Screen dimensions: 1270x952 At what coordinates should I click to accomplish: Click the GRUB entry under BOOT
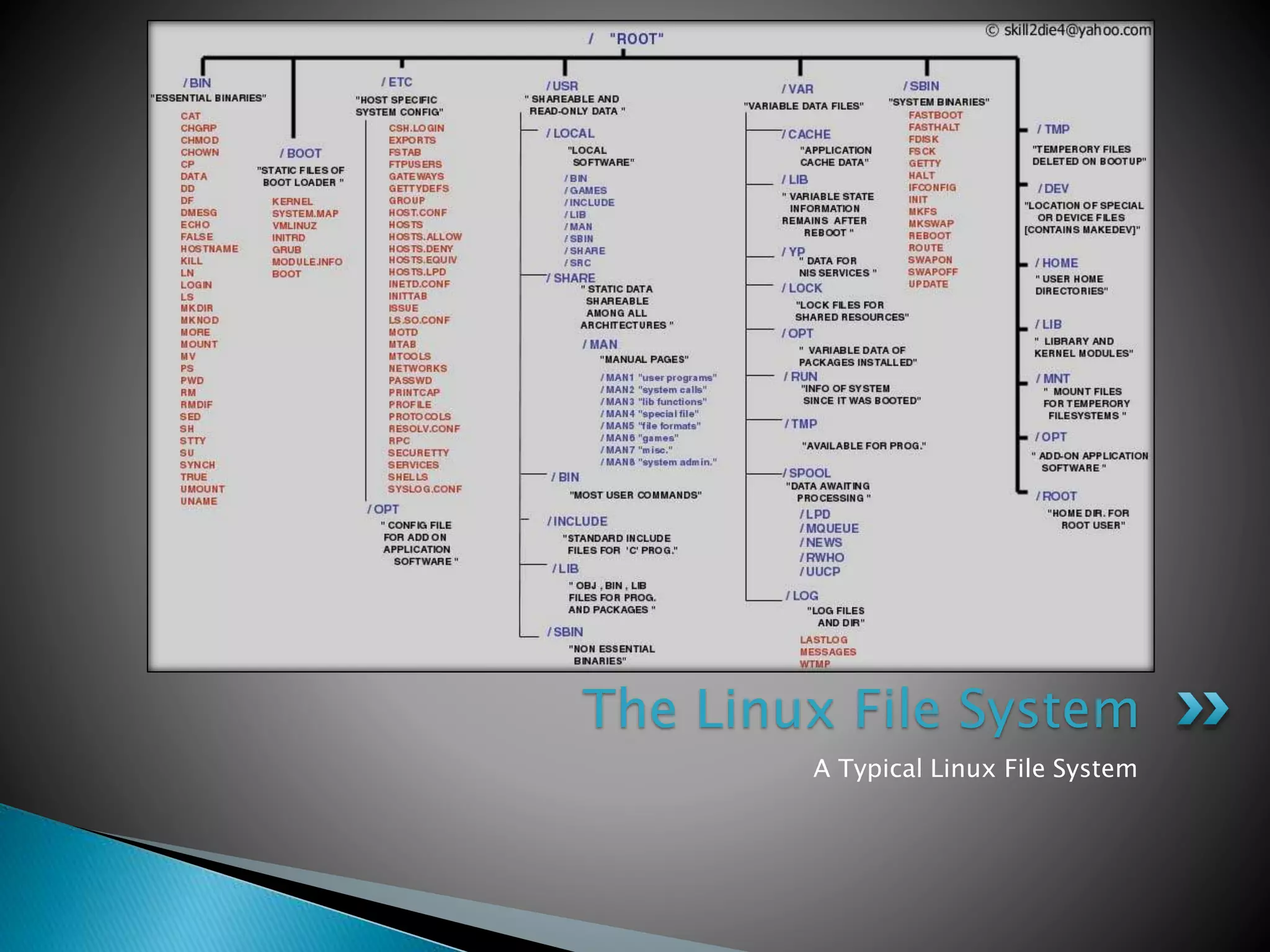tap(286, 250)
